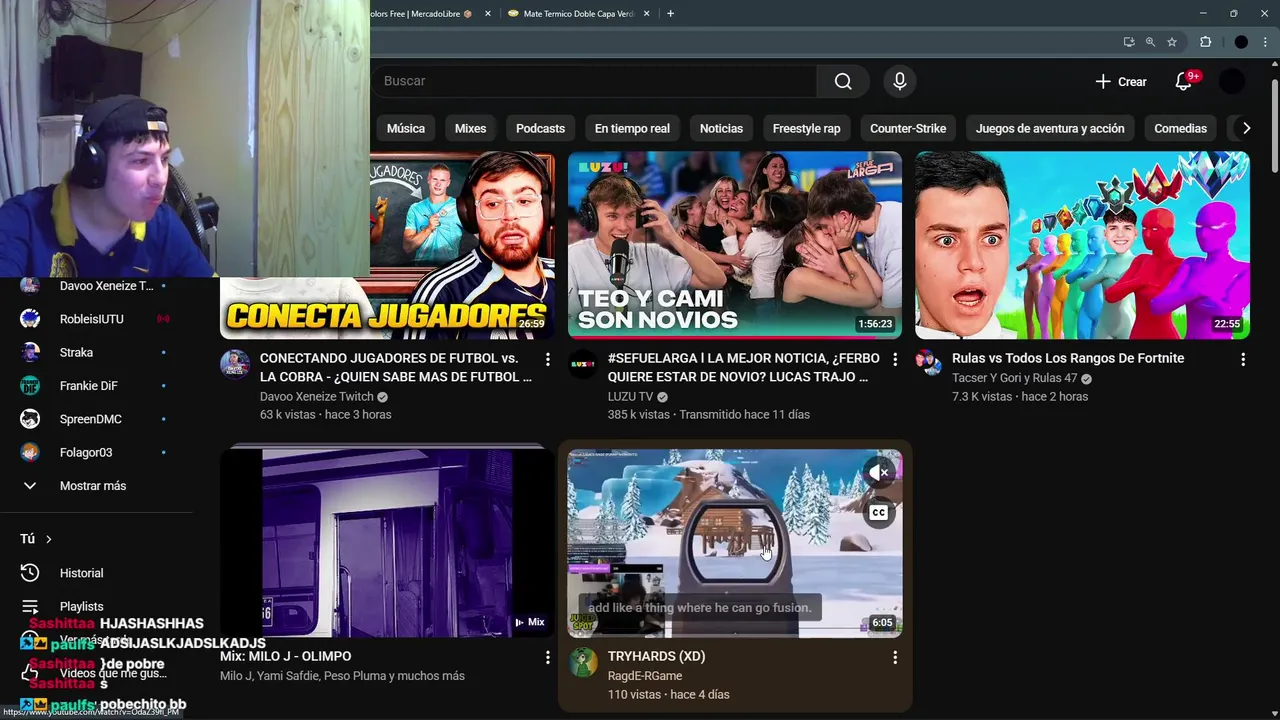Open the RagdE-RGame channel name link
1280x720 pixels.
(645, 676)
